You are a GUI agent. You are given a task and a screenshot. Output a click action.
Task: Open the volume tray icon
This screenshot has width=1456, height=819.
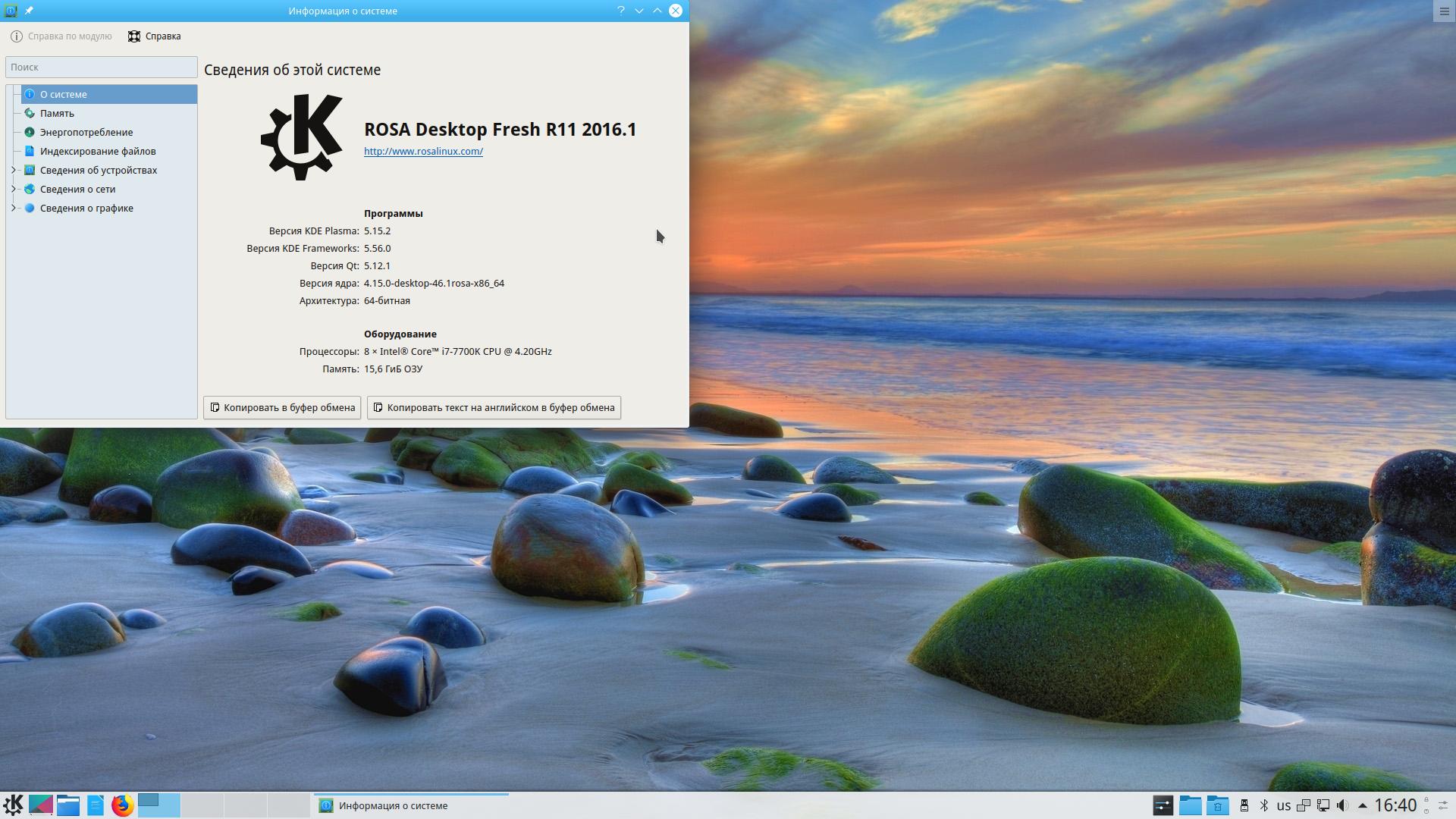1342,805
